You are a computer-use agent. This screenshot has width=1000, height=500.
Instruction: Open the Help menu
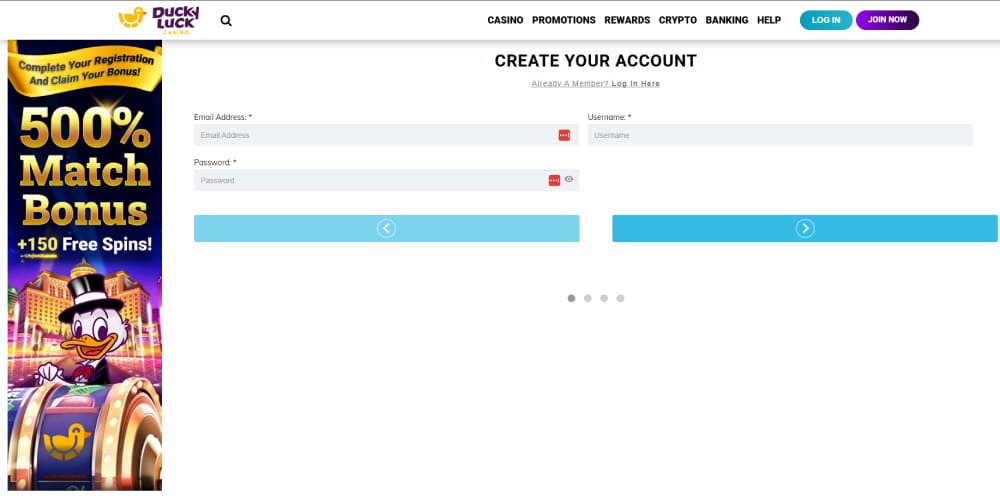click(x=769, y=20)
